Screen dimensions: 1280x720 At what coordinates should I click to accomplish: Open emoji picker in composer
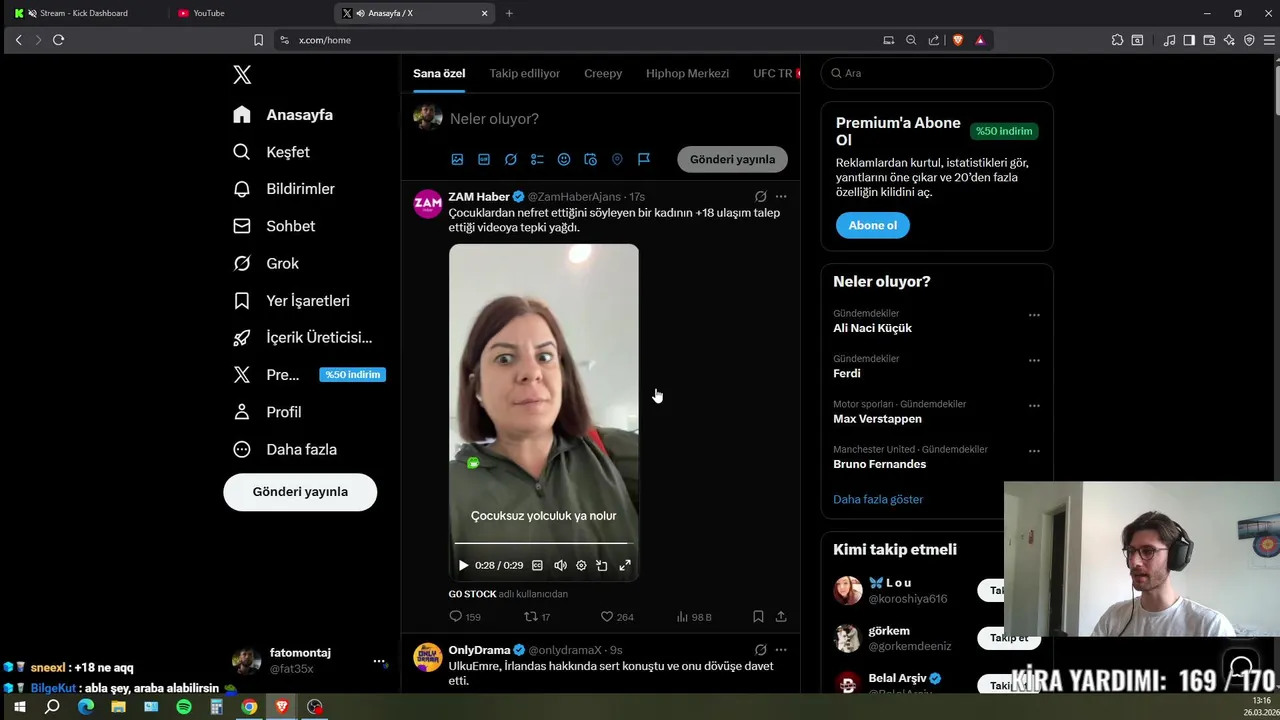tap(564, 159)
